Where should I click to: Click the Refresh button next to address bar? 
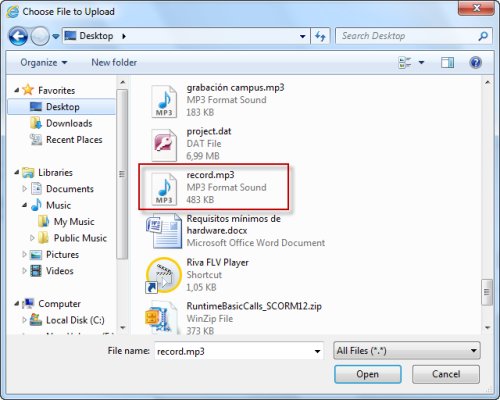320,36
